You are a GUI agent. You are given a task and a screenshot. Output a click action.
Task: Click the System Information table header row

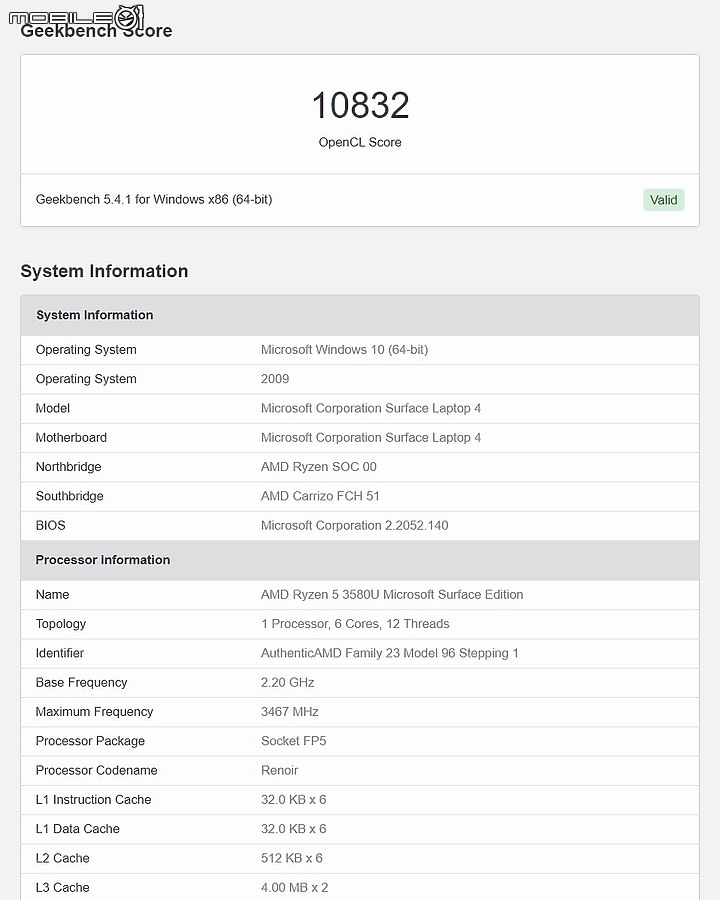click(x=360, y=315)
